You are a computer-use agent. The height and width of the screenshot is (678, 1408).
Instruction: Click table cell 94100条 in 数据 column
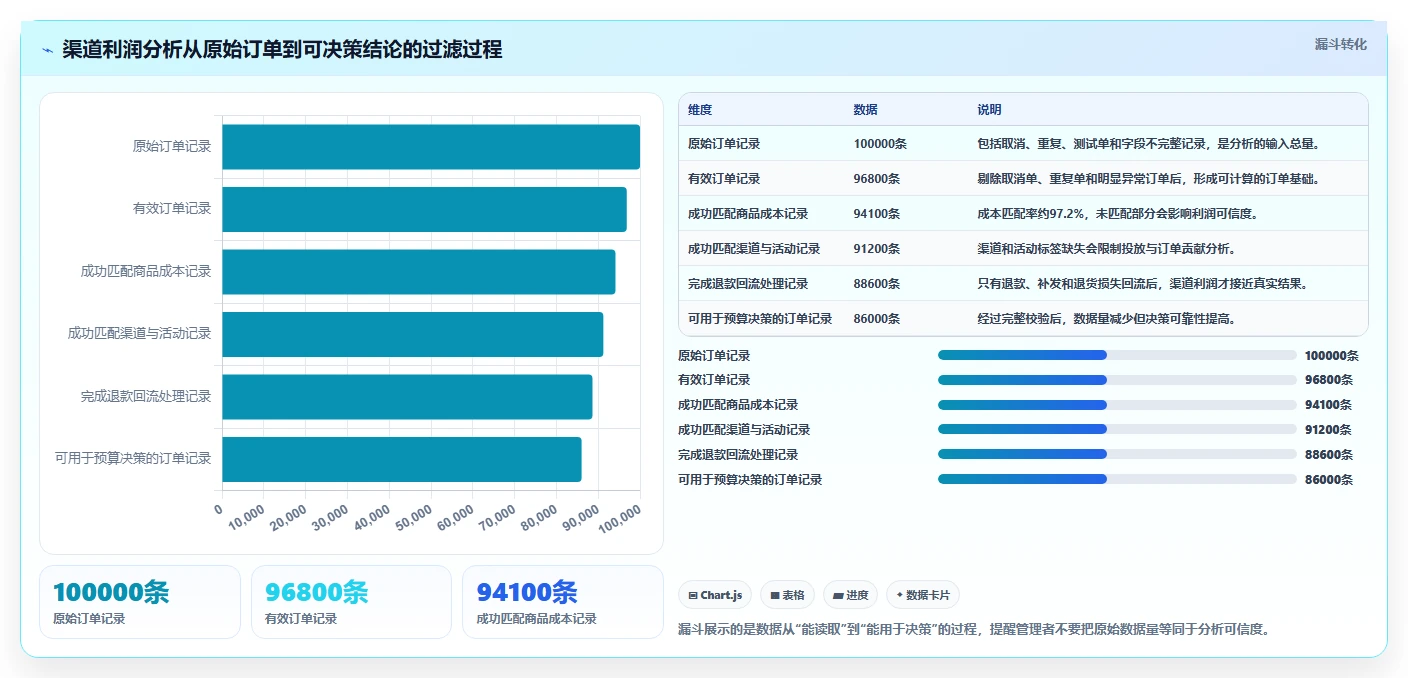(877, 214)
